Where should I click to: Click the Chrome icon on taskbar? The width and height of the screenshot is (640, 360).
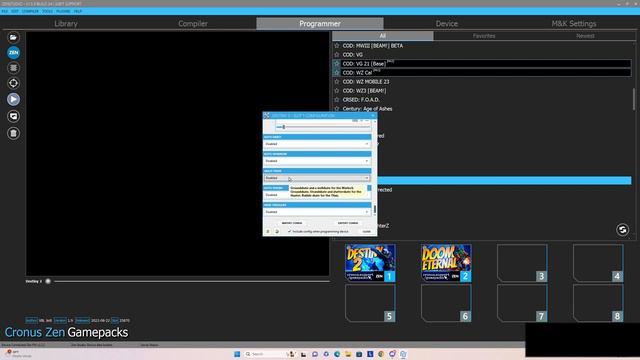[381, 354]
